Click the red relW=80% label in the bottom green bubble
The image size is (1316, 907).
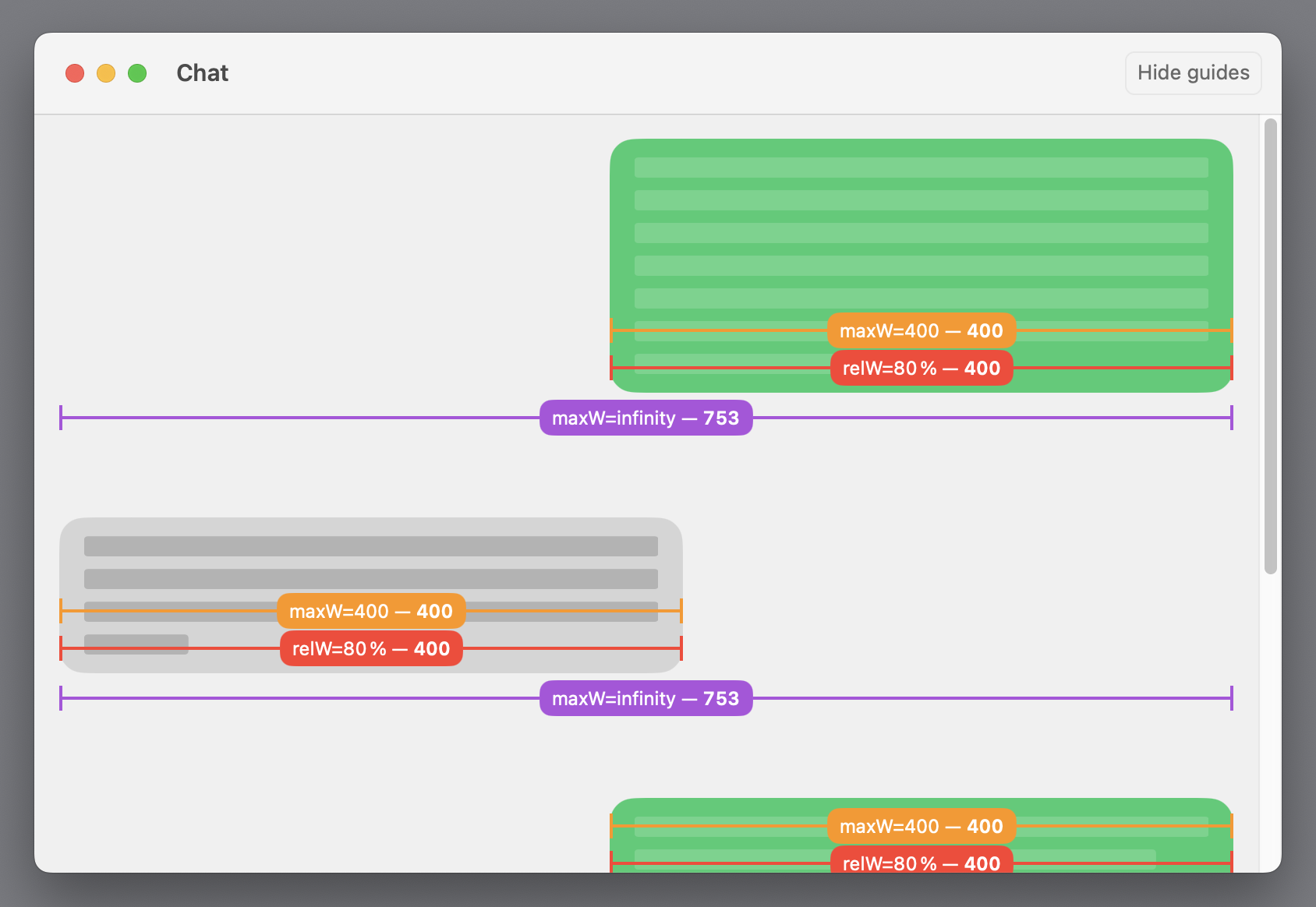[921, 861]
